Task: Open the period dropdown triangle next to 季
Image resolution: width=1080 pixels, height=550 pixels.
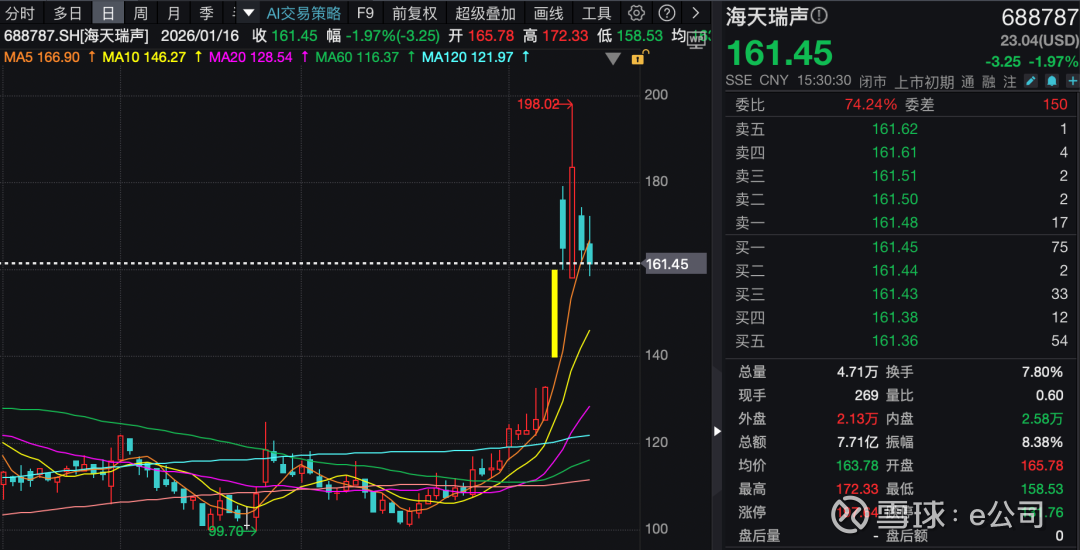Action: pos(249,13)
